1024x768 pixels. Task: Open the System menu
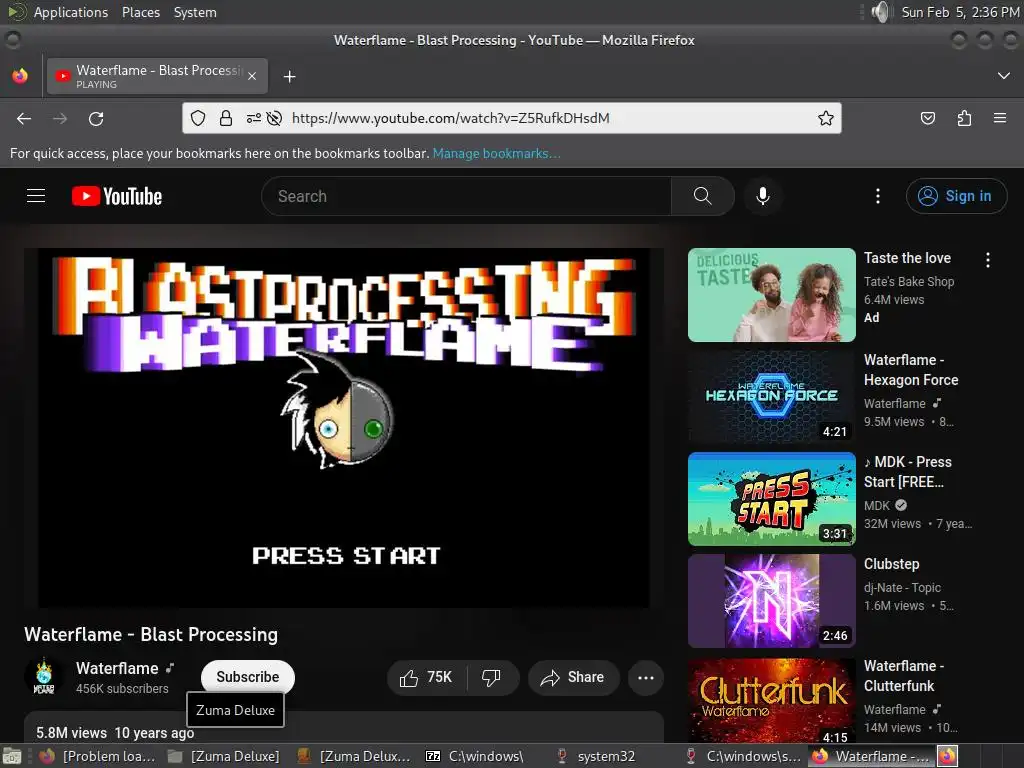[x=195, y=12]
